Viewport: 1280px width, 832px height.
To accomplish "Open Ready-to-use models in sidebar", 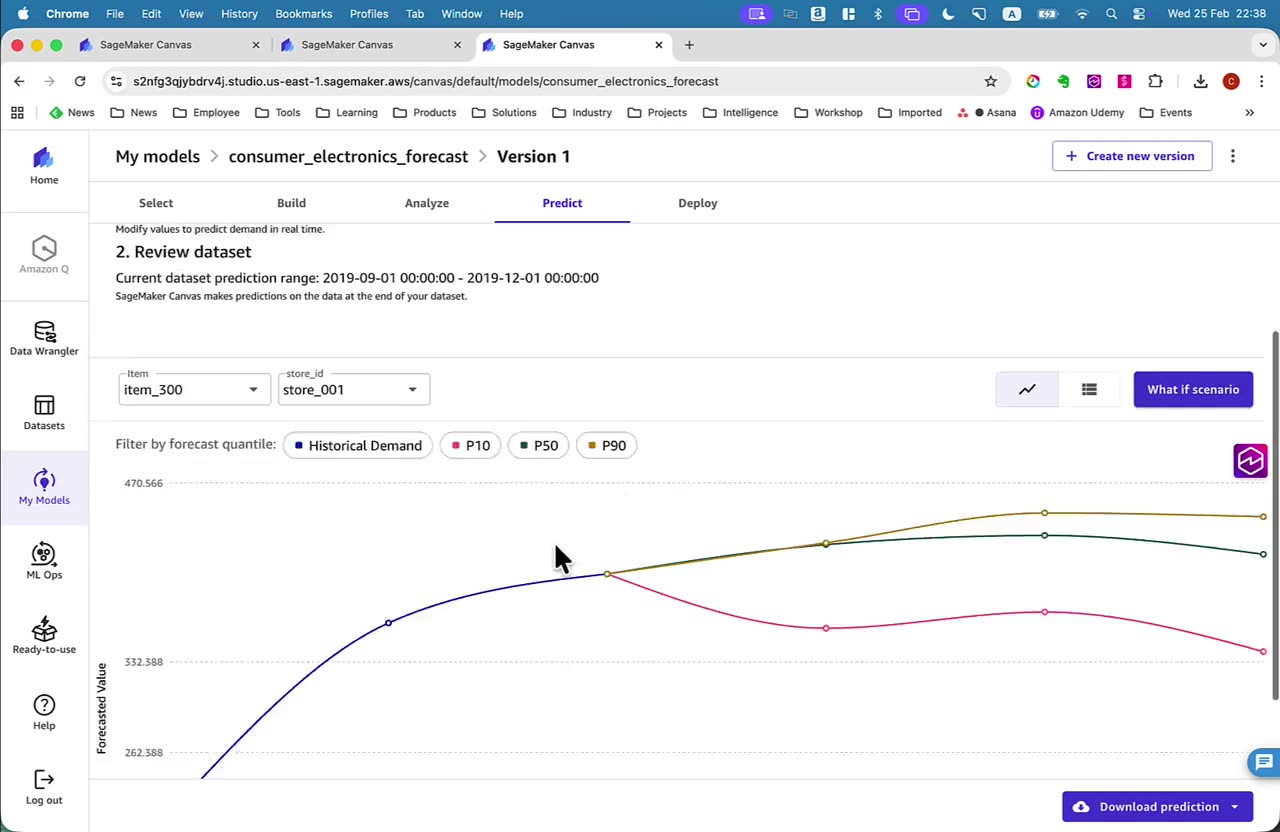I will [44, 636].
